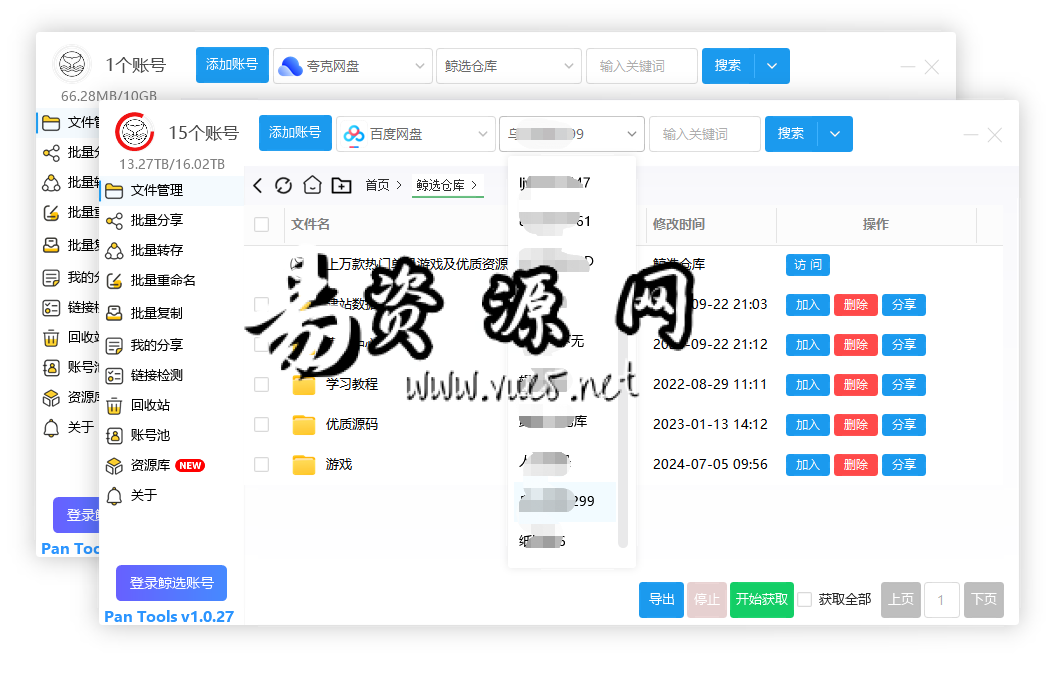Choose the account option ending in 299

tap(565, 502)
